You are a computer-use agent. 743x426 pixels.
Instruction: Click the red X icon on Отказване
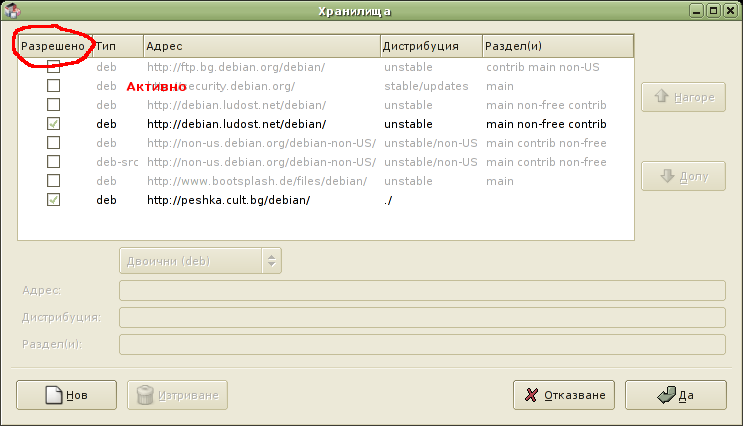point(532,396)
